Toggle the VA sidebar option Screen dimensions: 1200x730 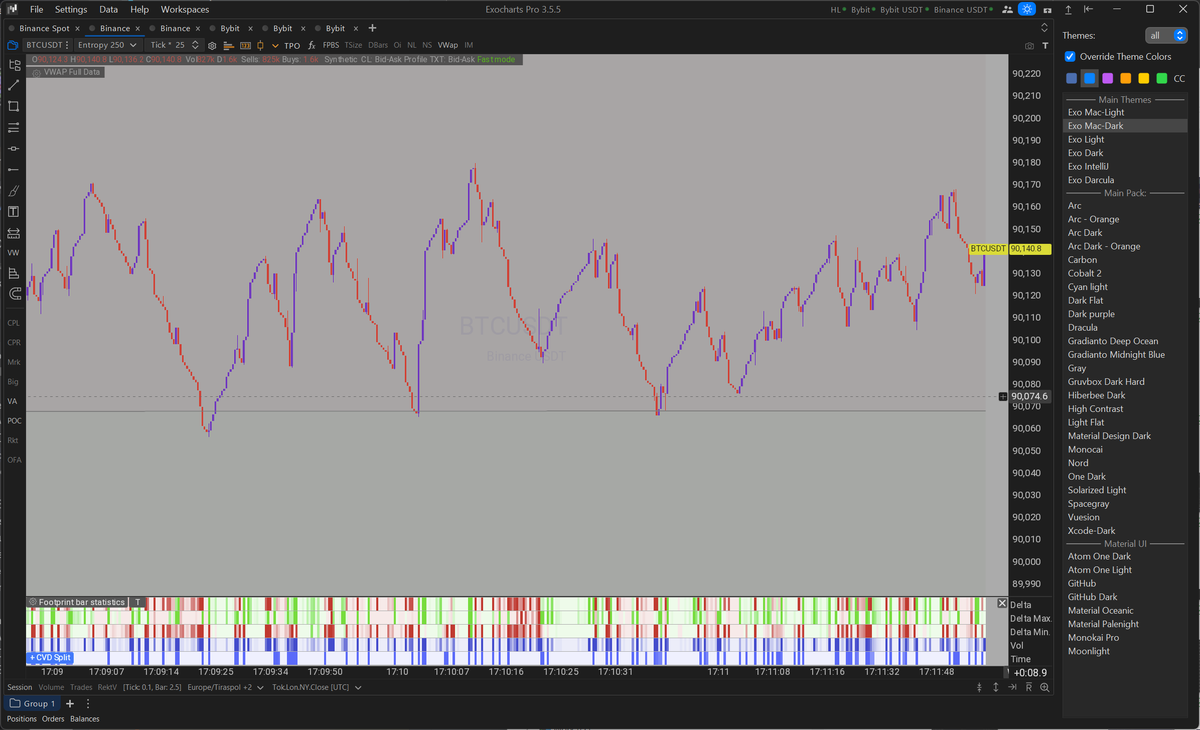[13, 401]
